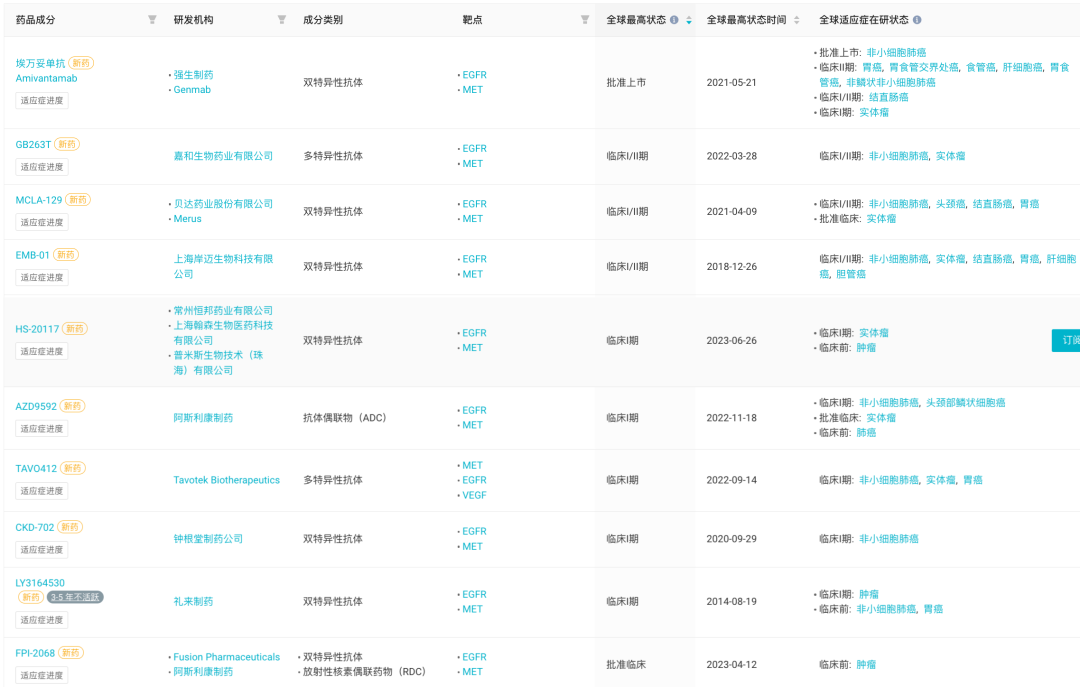Toggle the sort arrows for 全球最高状态时间 column
1080x687 pixels.
[797, 20]
